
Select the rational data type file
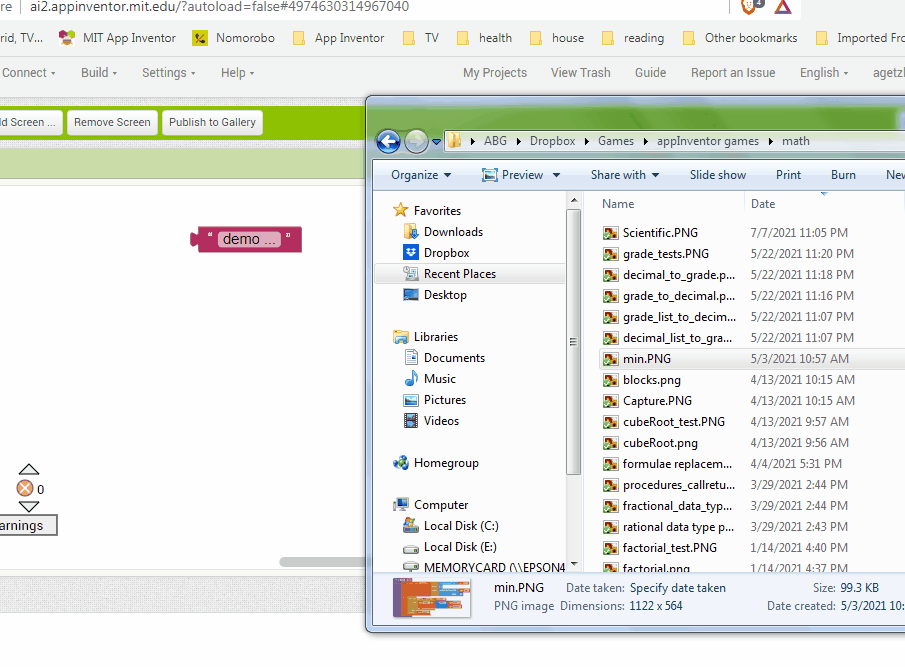click(x=678, y=527)
